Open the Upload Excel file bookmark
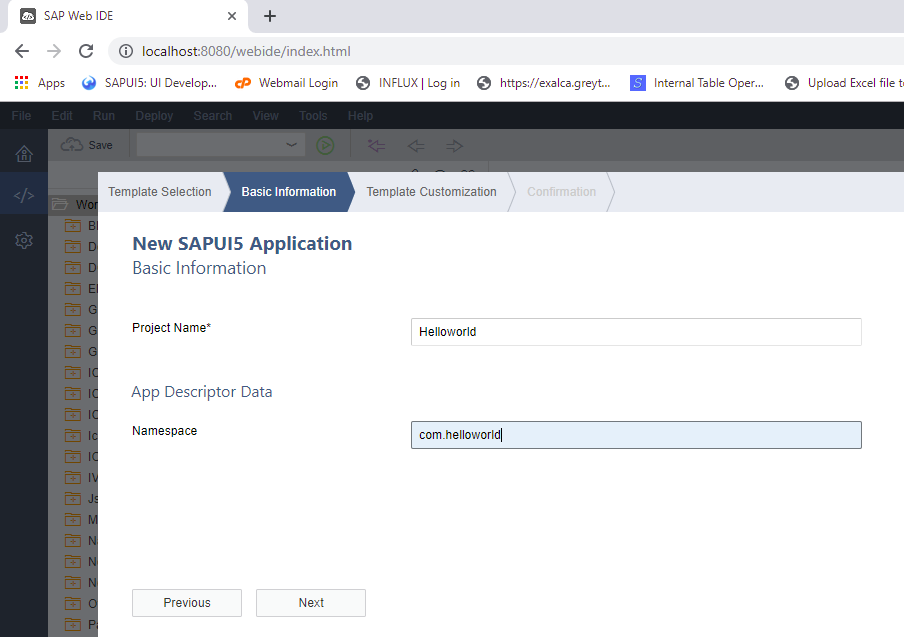Viewport: 904px width, 637px height. [844, 83]
